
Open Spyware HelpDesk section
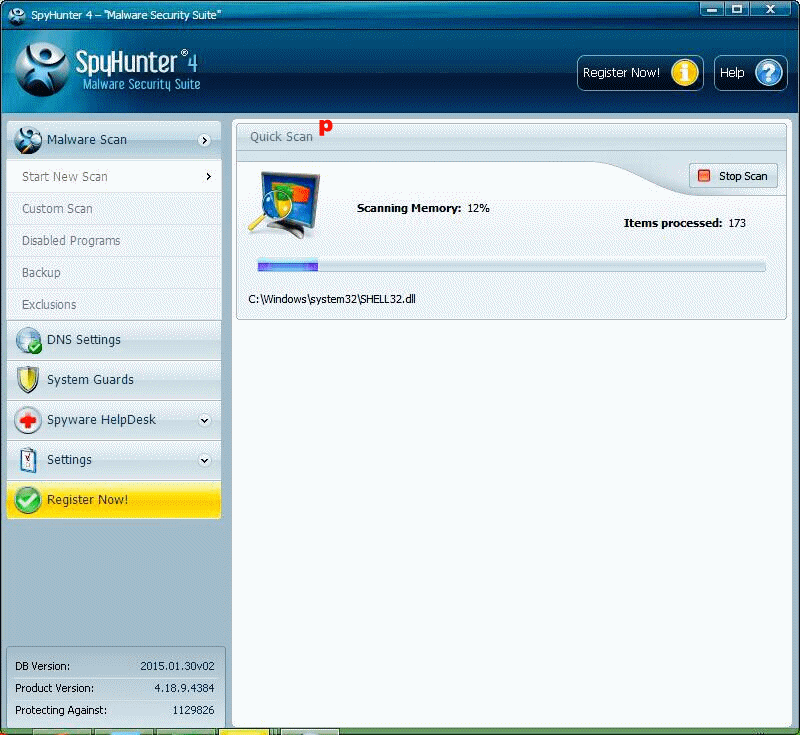pyautogui.click(x=114, y=420)
